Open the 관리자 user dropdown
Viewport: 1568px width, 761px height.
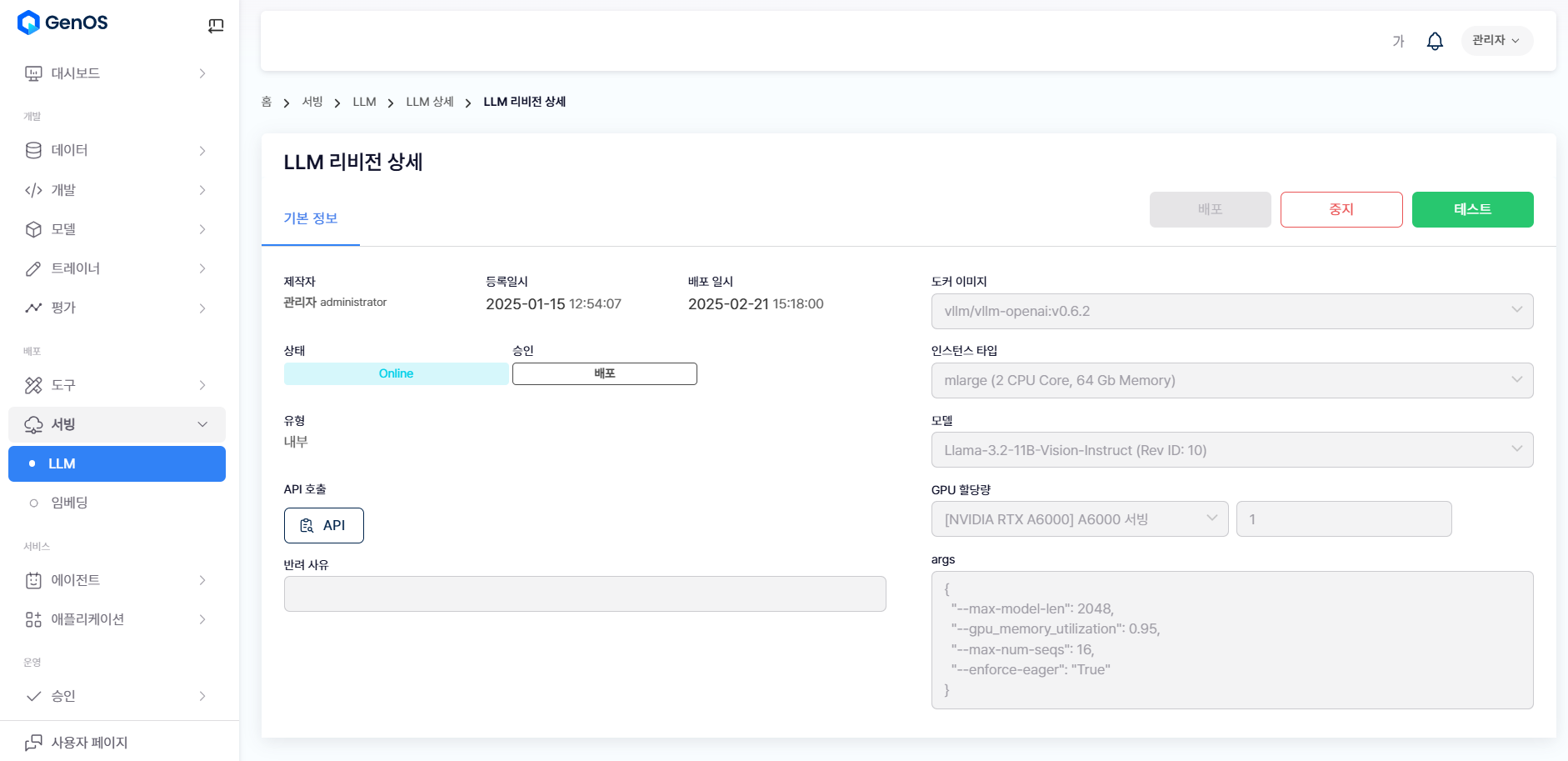click(1496, 40)
